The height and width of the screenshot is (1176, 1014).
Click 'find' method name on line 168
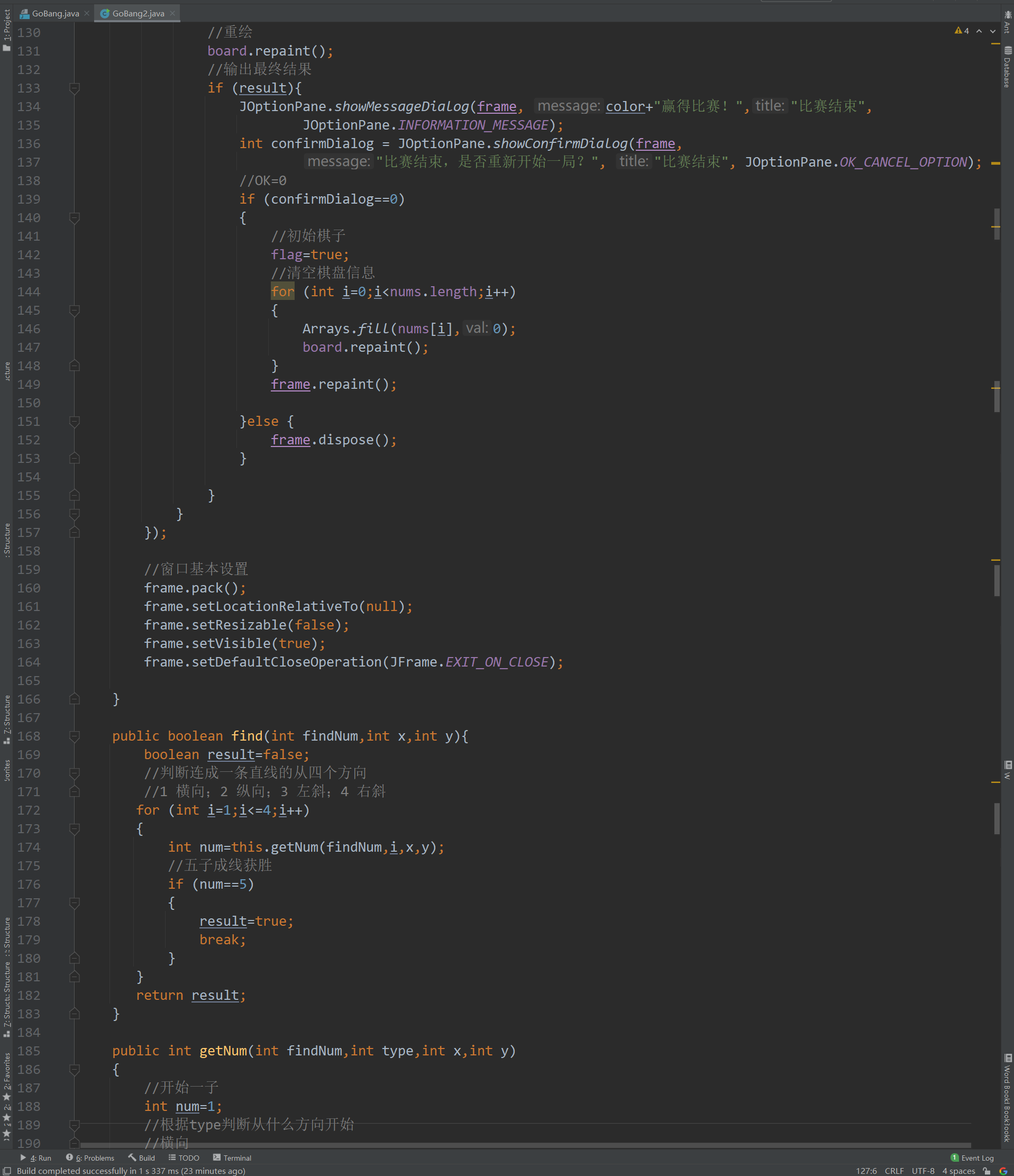click(247, 736)
